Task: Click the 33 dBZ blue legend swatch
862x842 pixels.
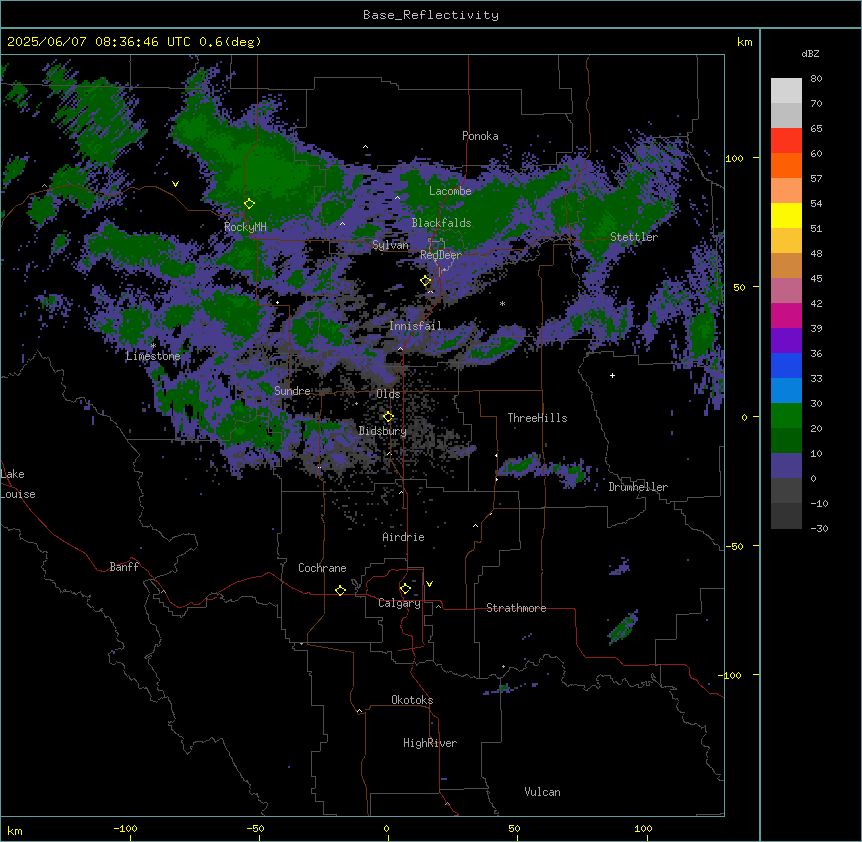Action: point(786,365)
